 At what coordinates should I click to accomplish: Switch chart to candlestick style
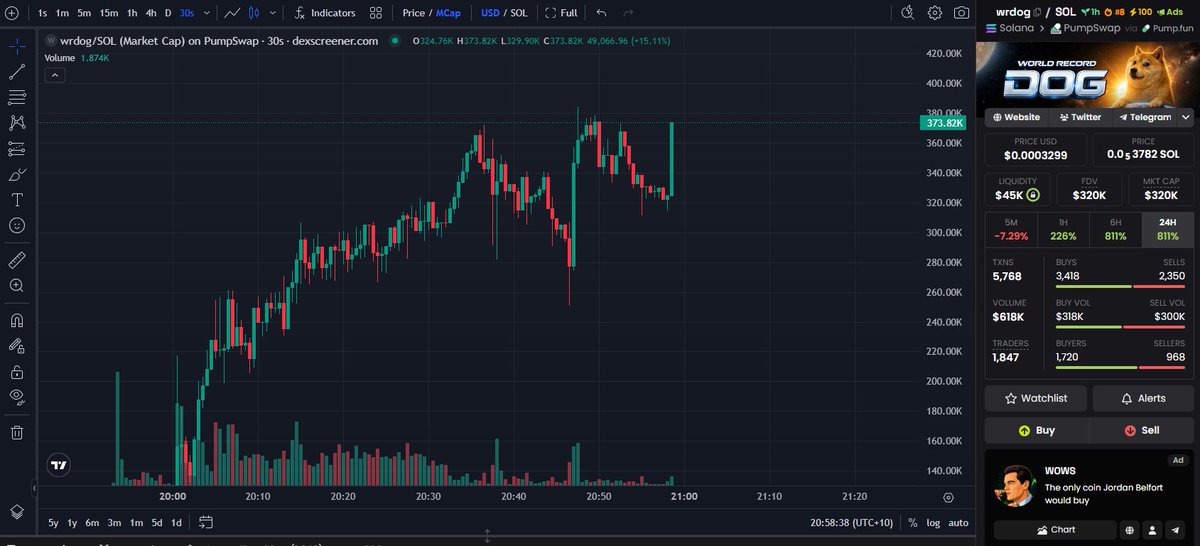tap(254, 13)
